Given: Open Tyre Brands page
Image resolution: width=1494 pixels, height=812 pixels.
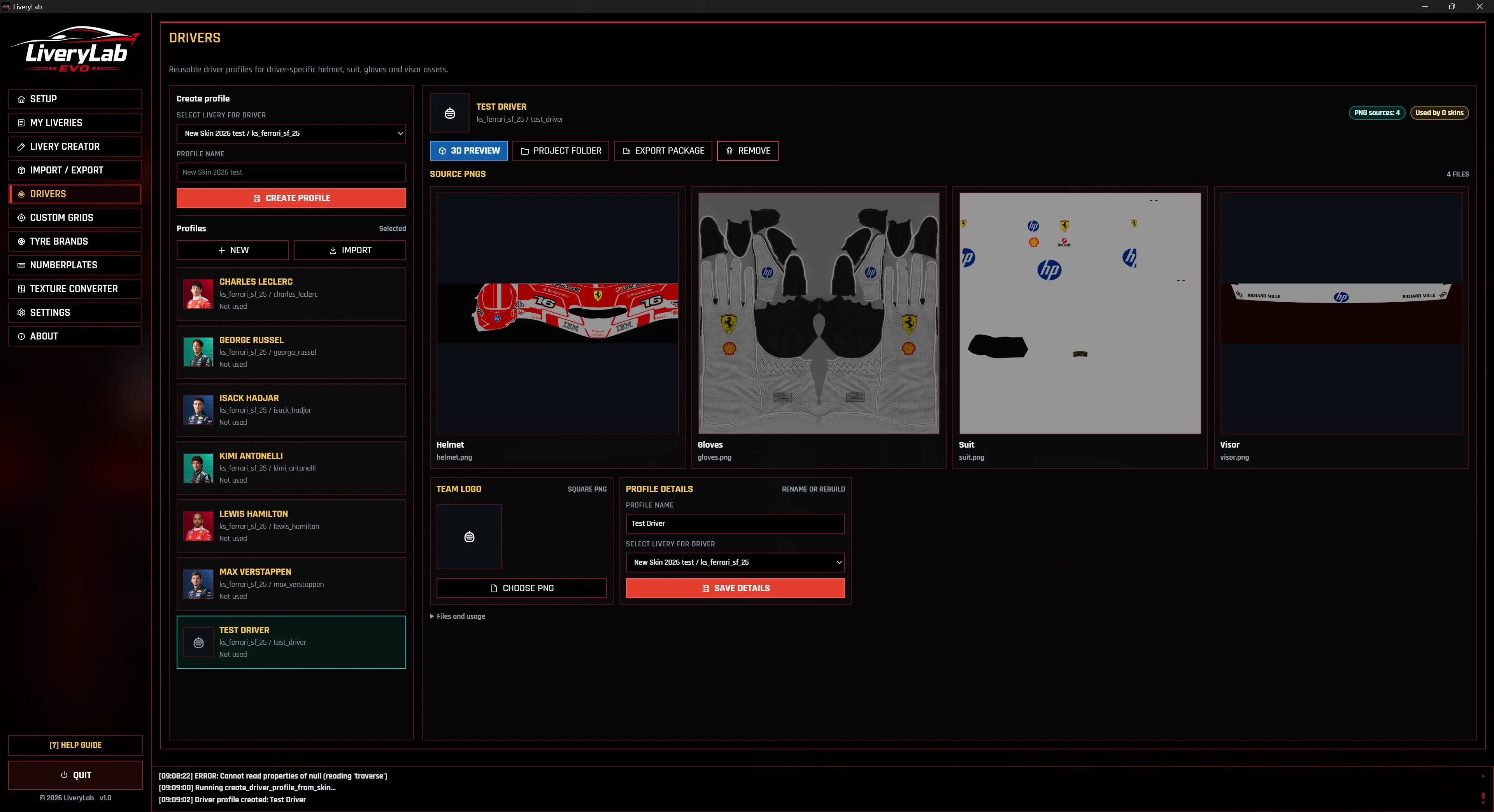Looking at the screenshot, I should (x=75, y=241).
